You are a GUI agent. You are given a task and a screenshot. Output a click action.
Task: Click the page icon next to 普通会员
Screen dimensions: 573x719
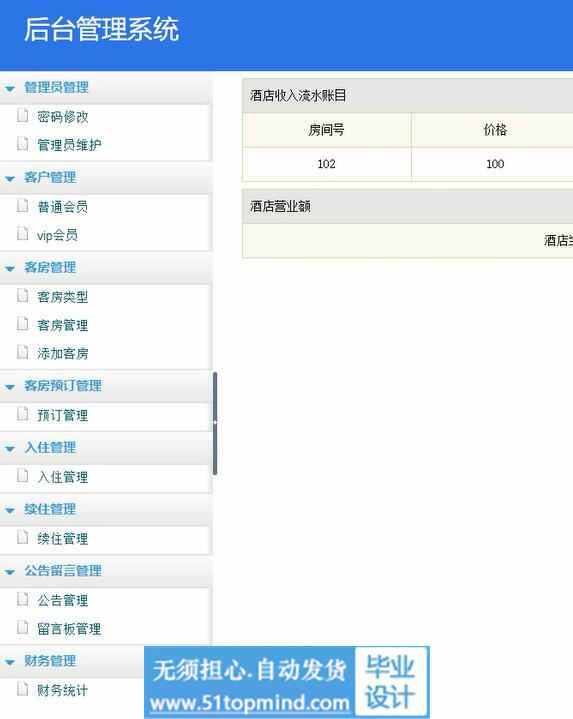22,206
